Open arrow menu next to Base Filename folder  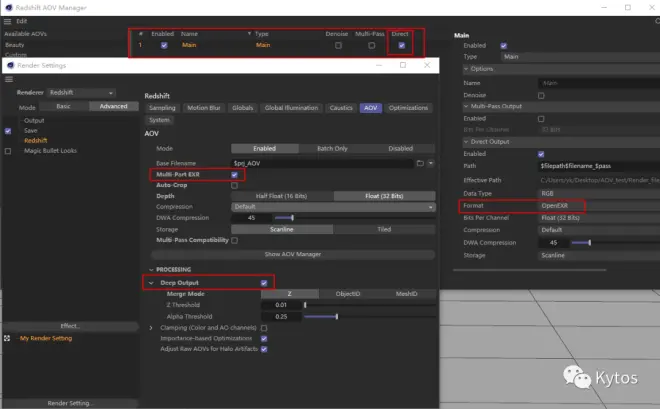tap(431, 163)
